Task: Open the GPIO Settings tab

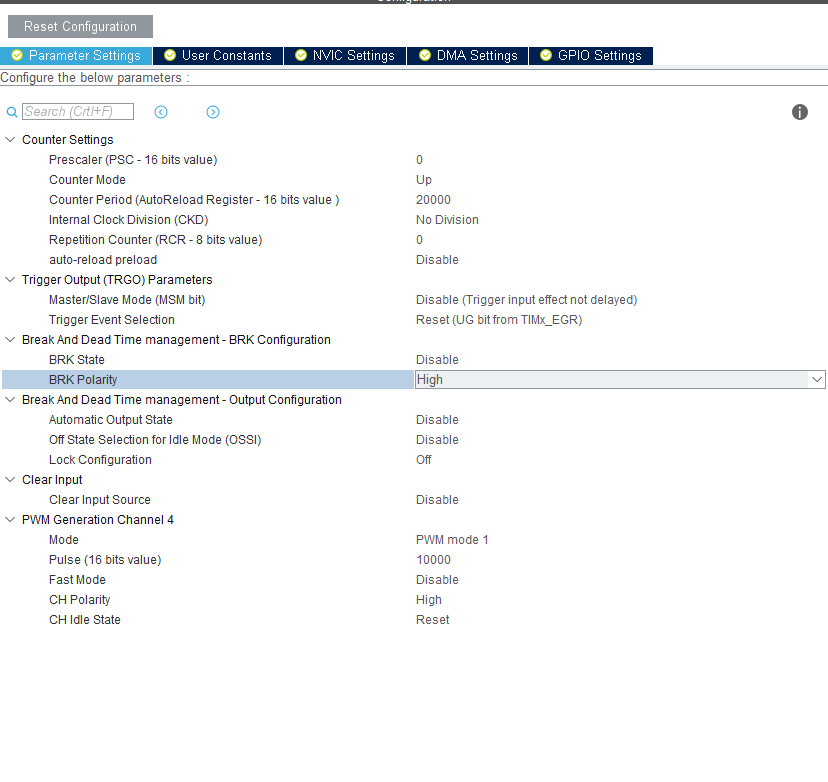Action: [x=591, y=56]
